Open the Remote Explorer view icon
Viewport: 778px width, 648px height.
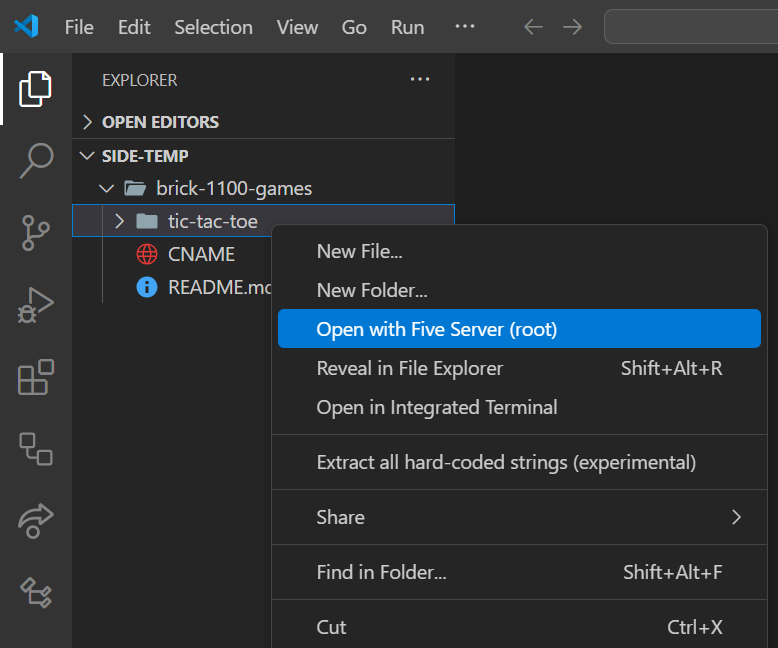point(36,449)
